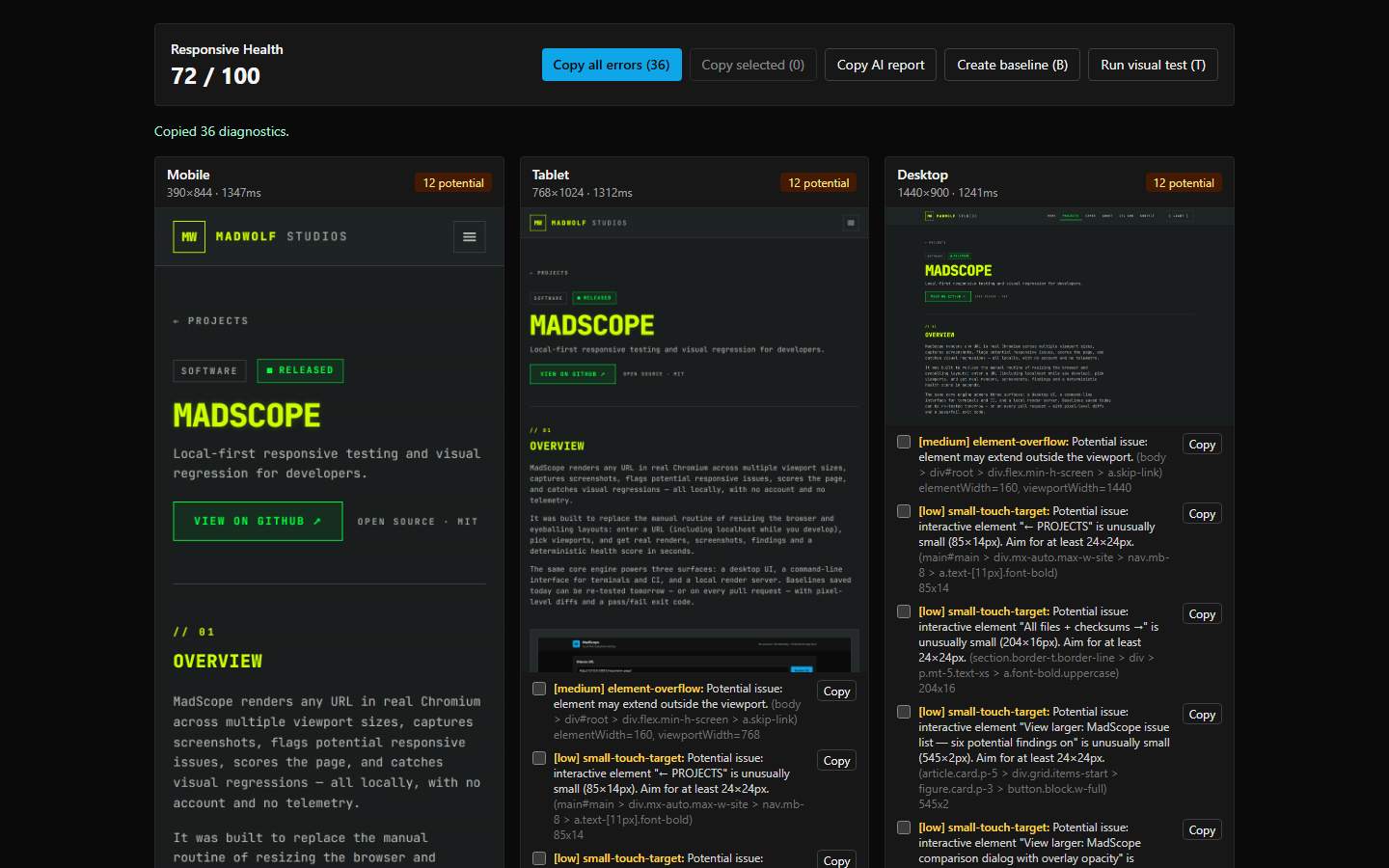
Task: Check Tablet element-overflow diagnostic checkbox
Action: pyautogui.click(x=539, y=689)
